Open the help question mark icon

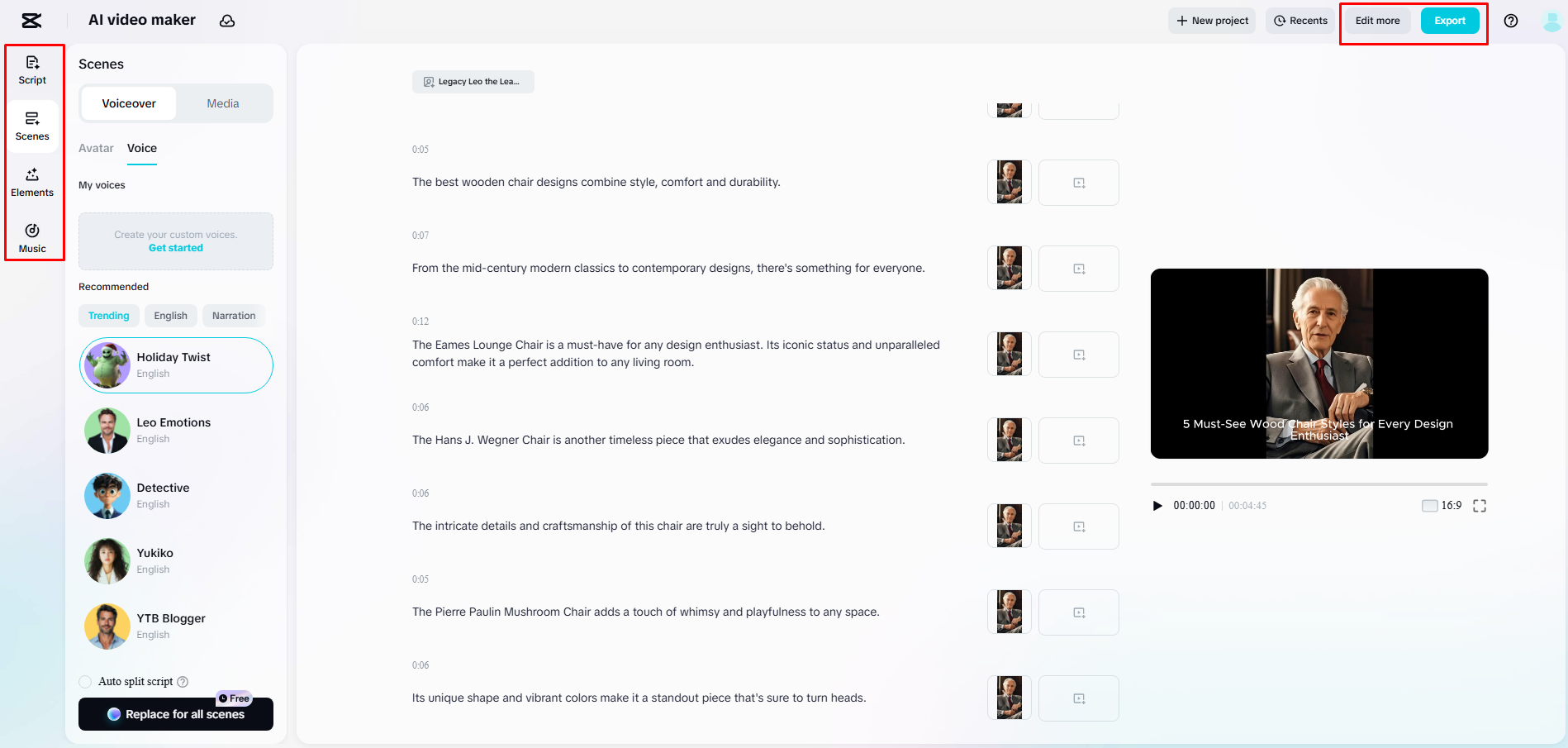click(1510, 21)
